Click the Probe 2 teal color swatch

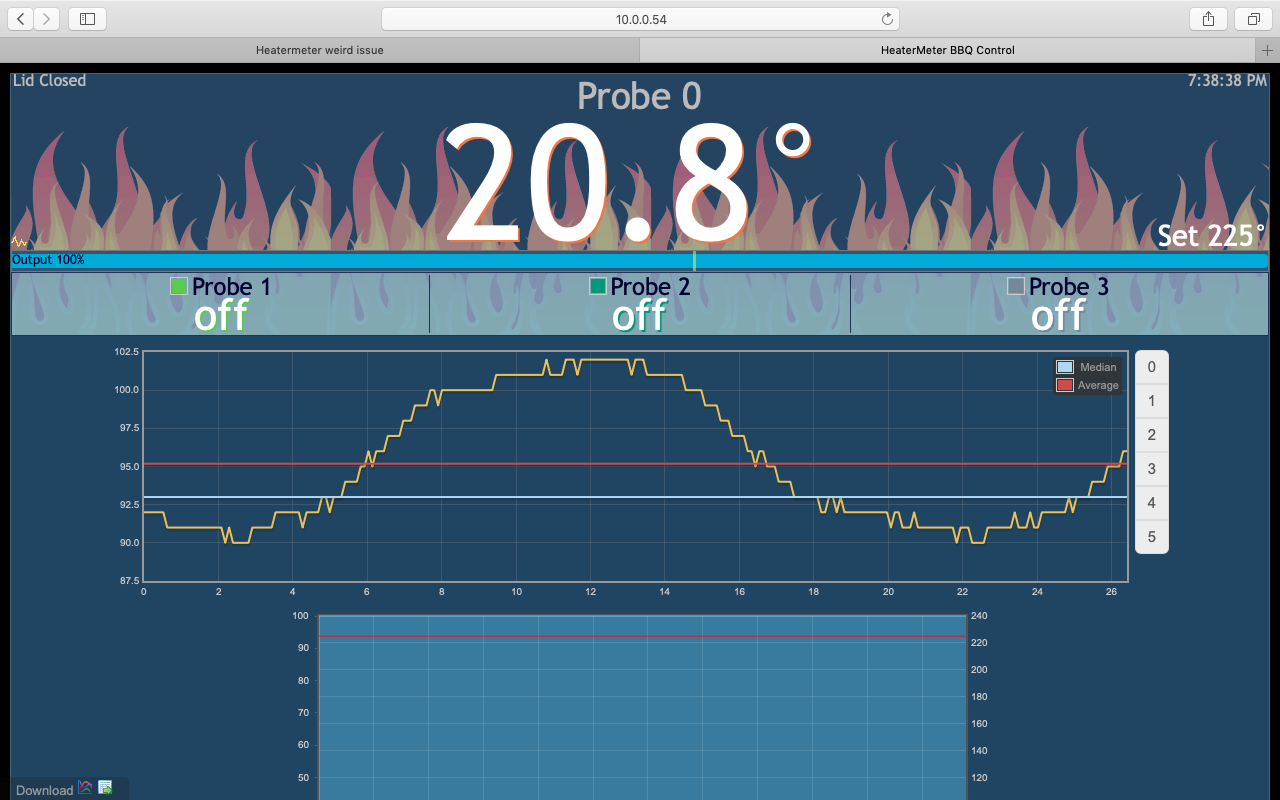(x=598, y=286)
